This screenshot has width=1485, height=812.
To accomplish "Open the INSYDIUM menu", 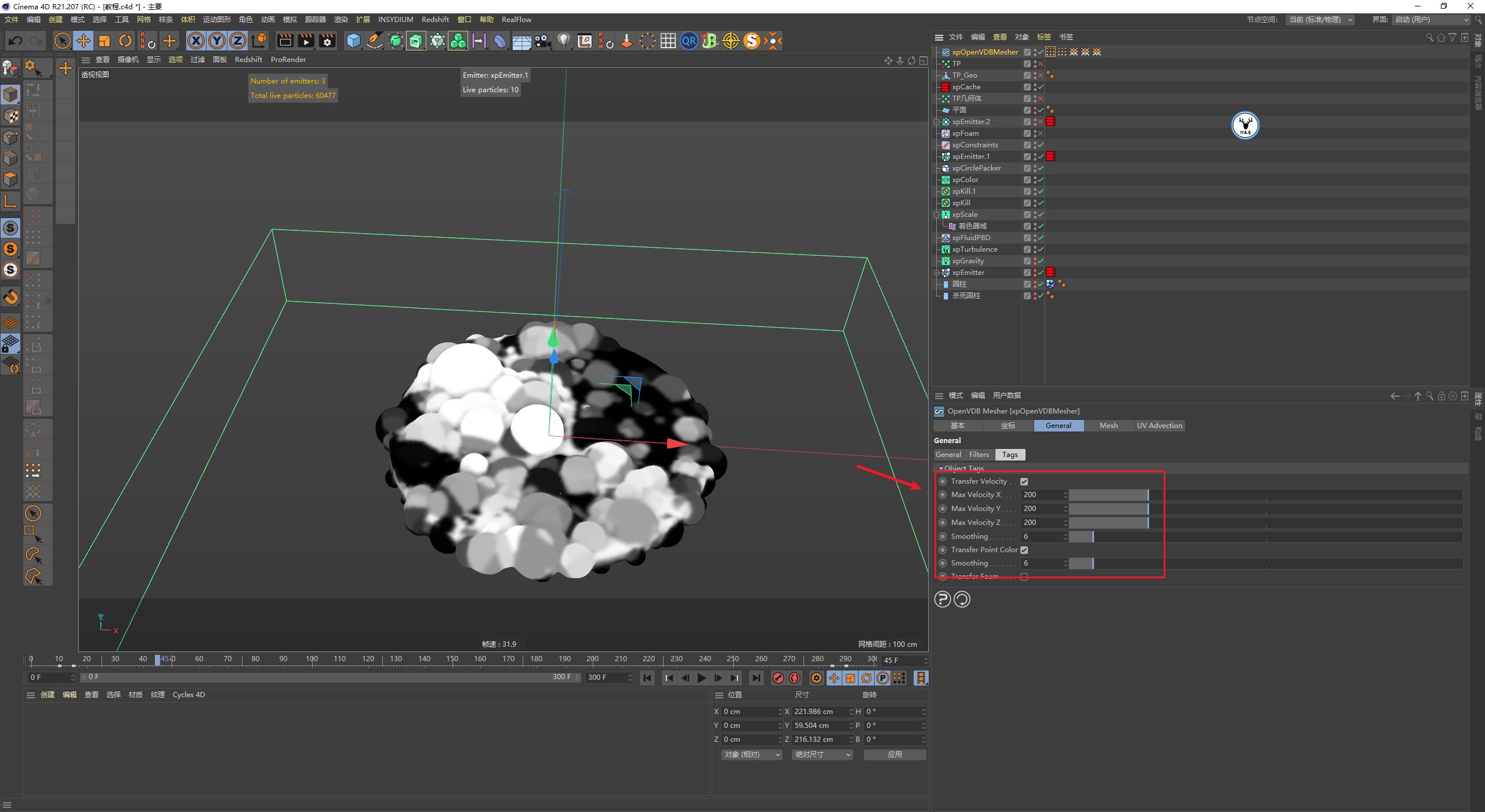I will pos(396,19).
